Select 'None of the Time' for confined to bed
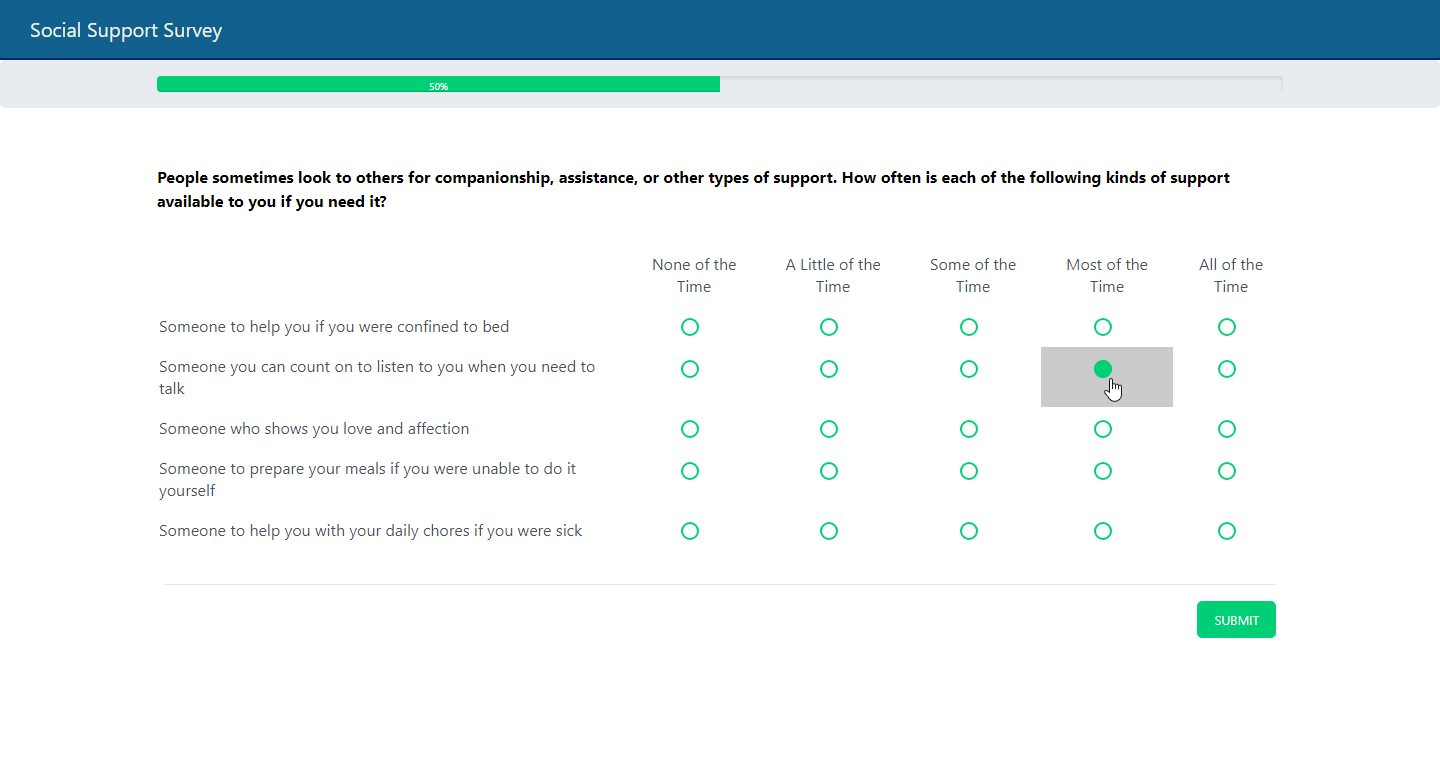1440x758 pixels. pyautogui.click(x=689, y=327)
